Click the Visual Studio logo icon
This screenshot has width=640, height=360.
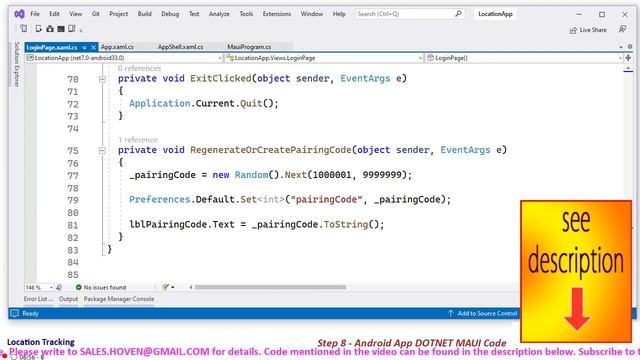pyautogui.click(x=19, y=14)
